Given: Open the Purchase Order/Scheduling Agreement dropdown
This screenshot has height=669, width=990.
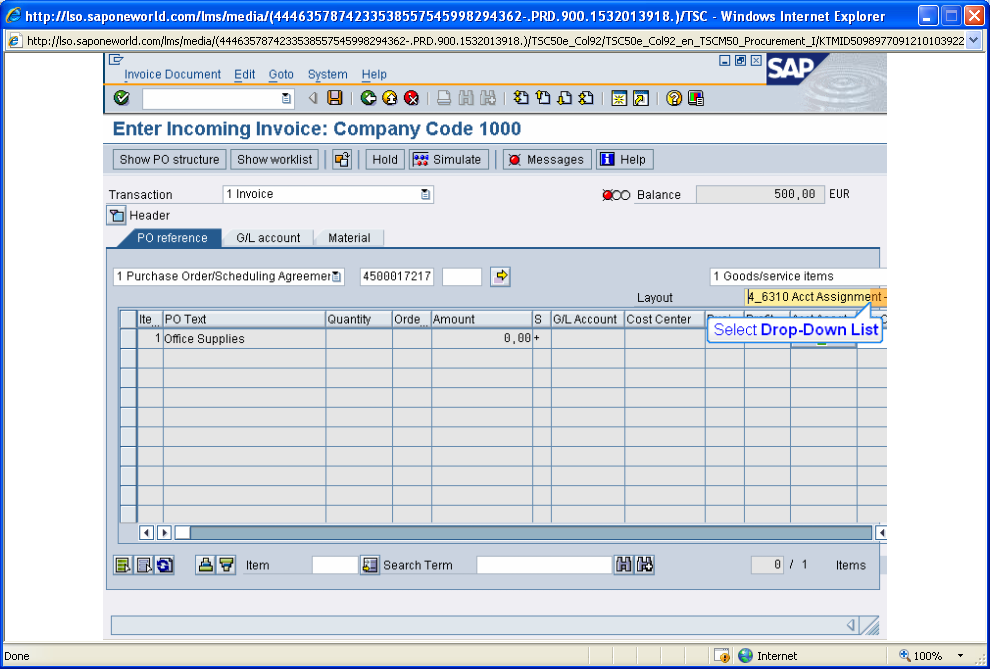Looking at the screenshot, I should coord(337,276).
